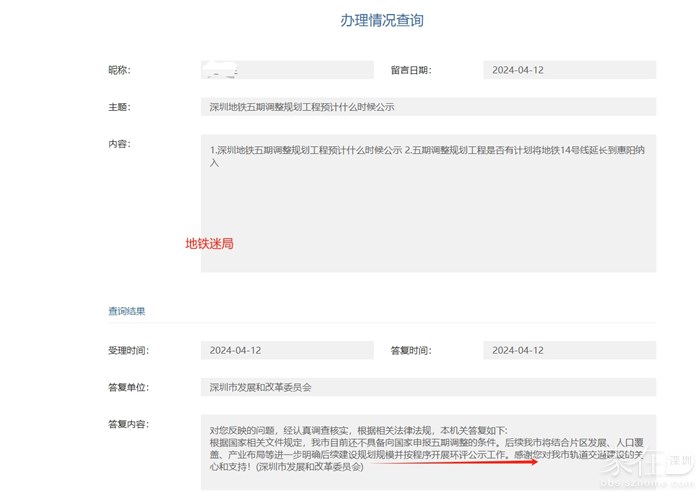Click the 昵称 label
700x491 pixels.
[x=120, y=70]
